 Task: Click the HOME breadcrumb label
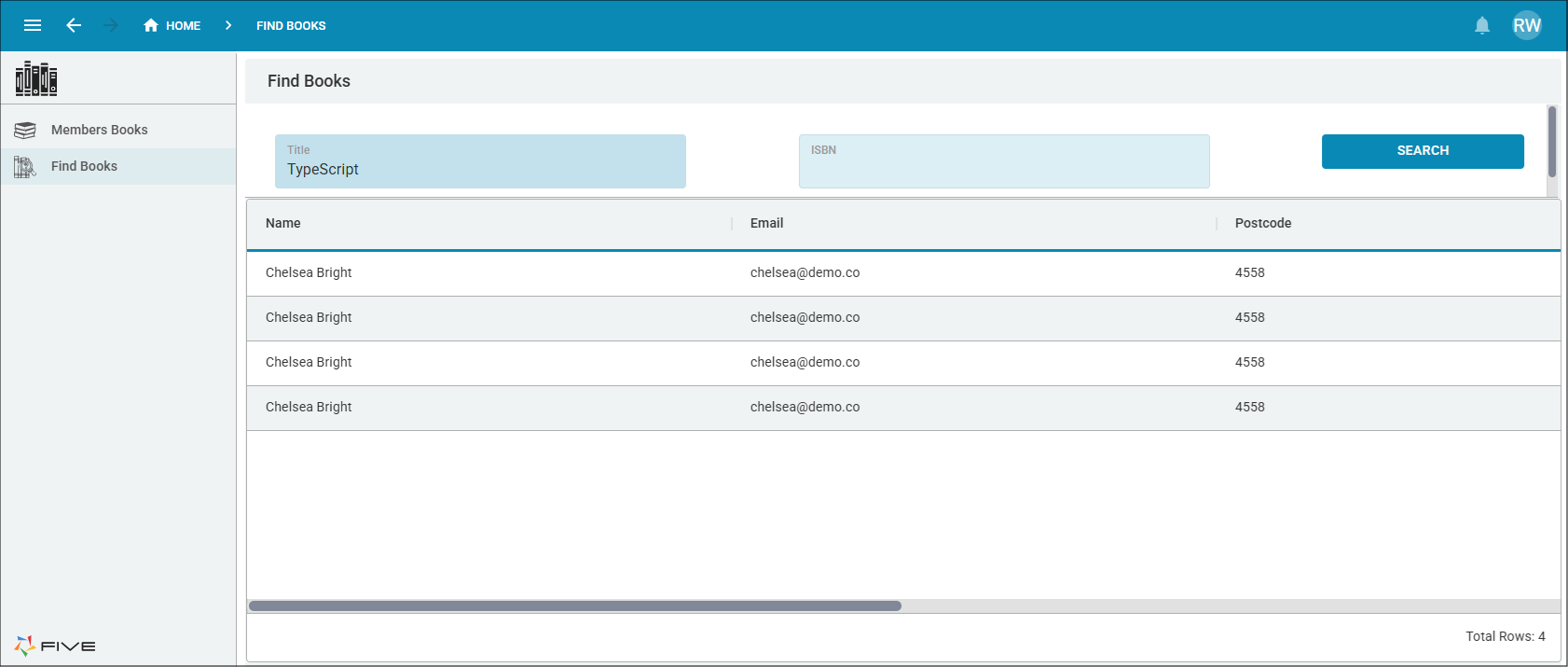point(183,26)
